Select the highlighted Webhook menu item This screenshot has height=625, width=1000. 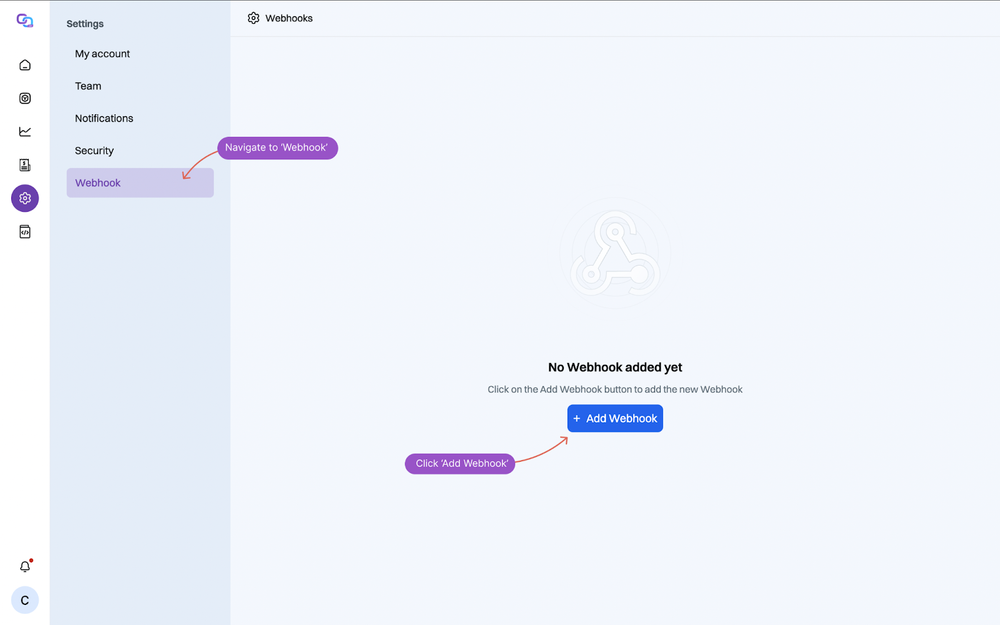click(140, 183)
